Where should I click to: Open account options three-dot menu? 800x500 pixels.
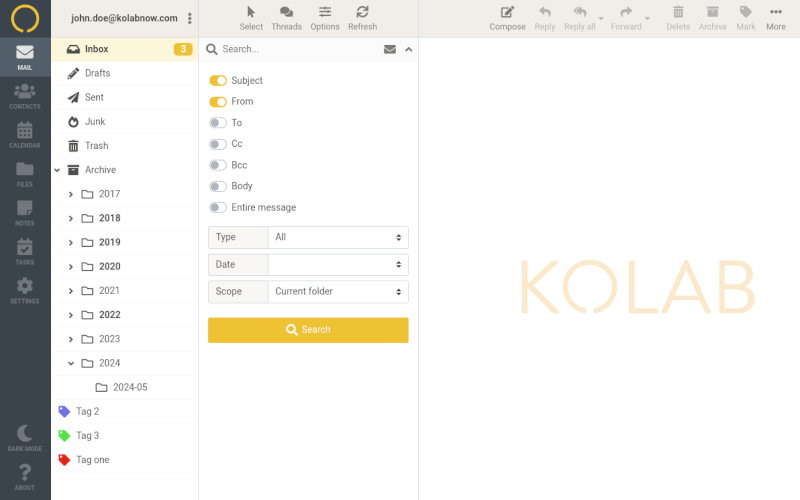coord(189,18)
